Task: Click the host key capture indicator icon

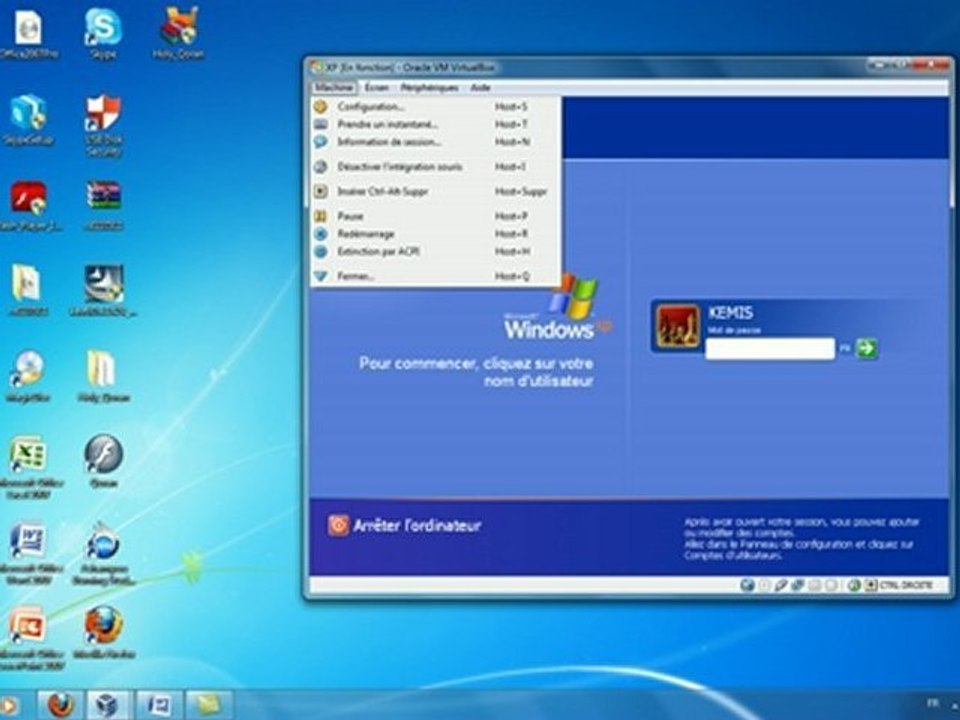Action: coord(871,585)
